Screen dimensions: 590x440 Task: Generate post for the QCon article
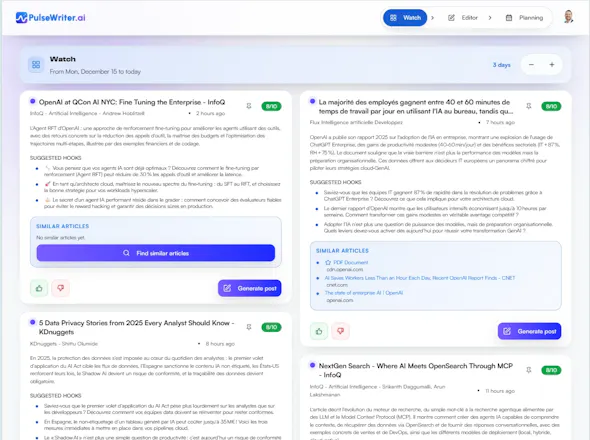tap(249, 288)
